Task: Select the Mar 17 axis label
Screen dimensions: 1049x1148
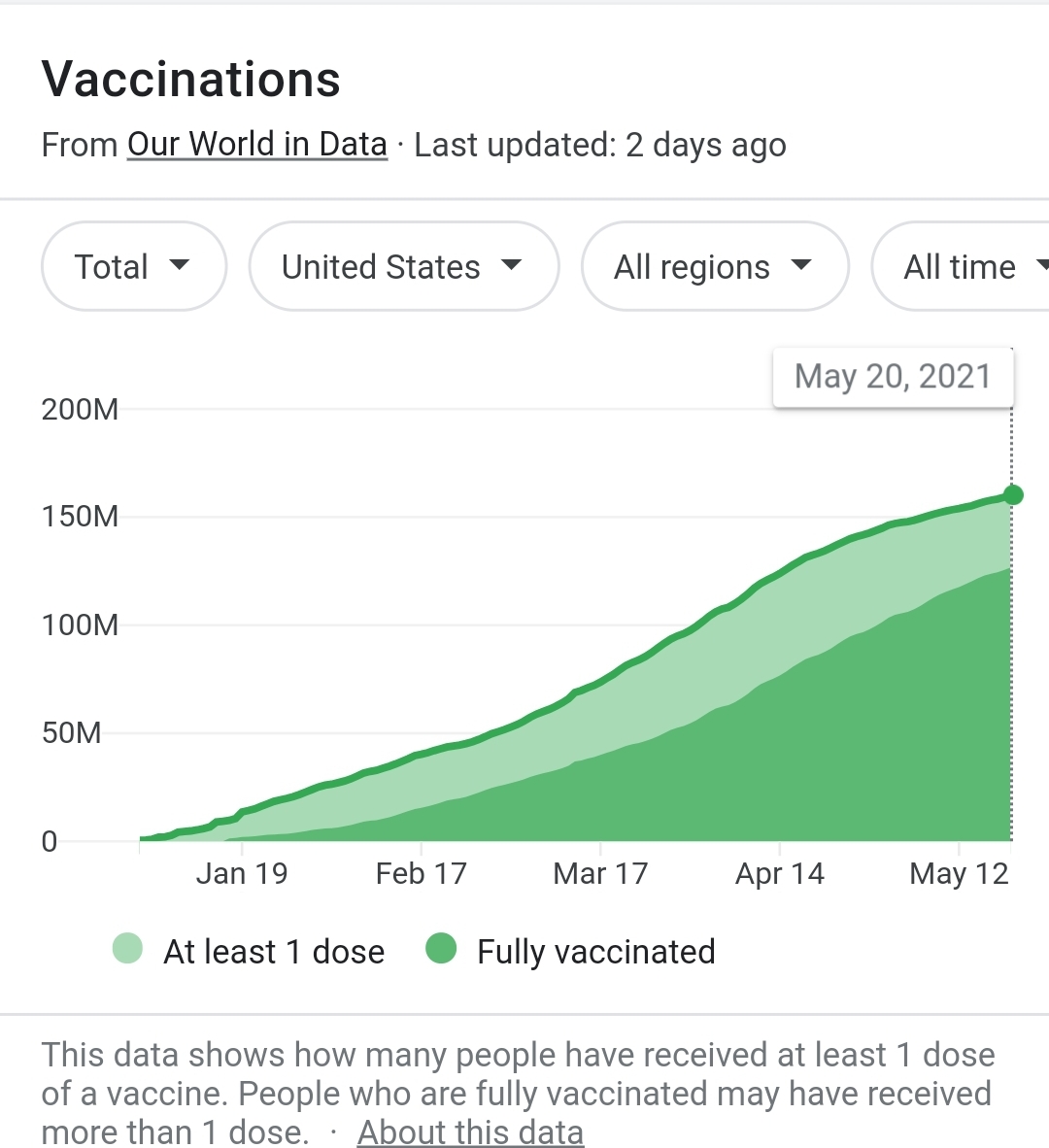Action: click(600, 874)
